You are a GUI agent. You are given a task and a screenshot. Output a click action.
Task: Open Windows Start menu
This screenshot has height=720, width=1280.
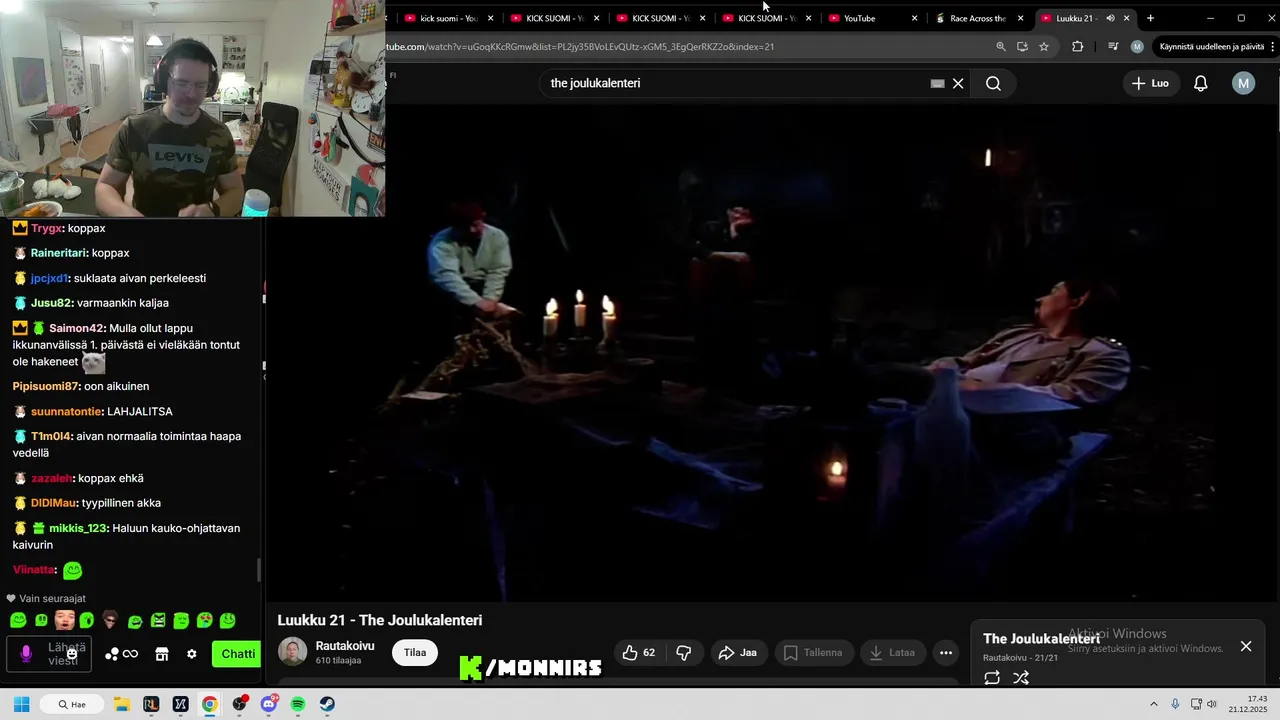point(21,704)
